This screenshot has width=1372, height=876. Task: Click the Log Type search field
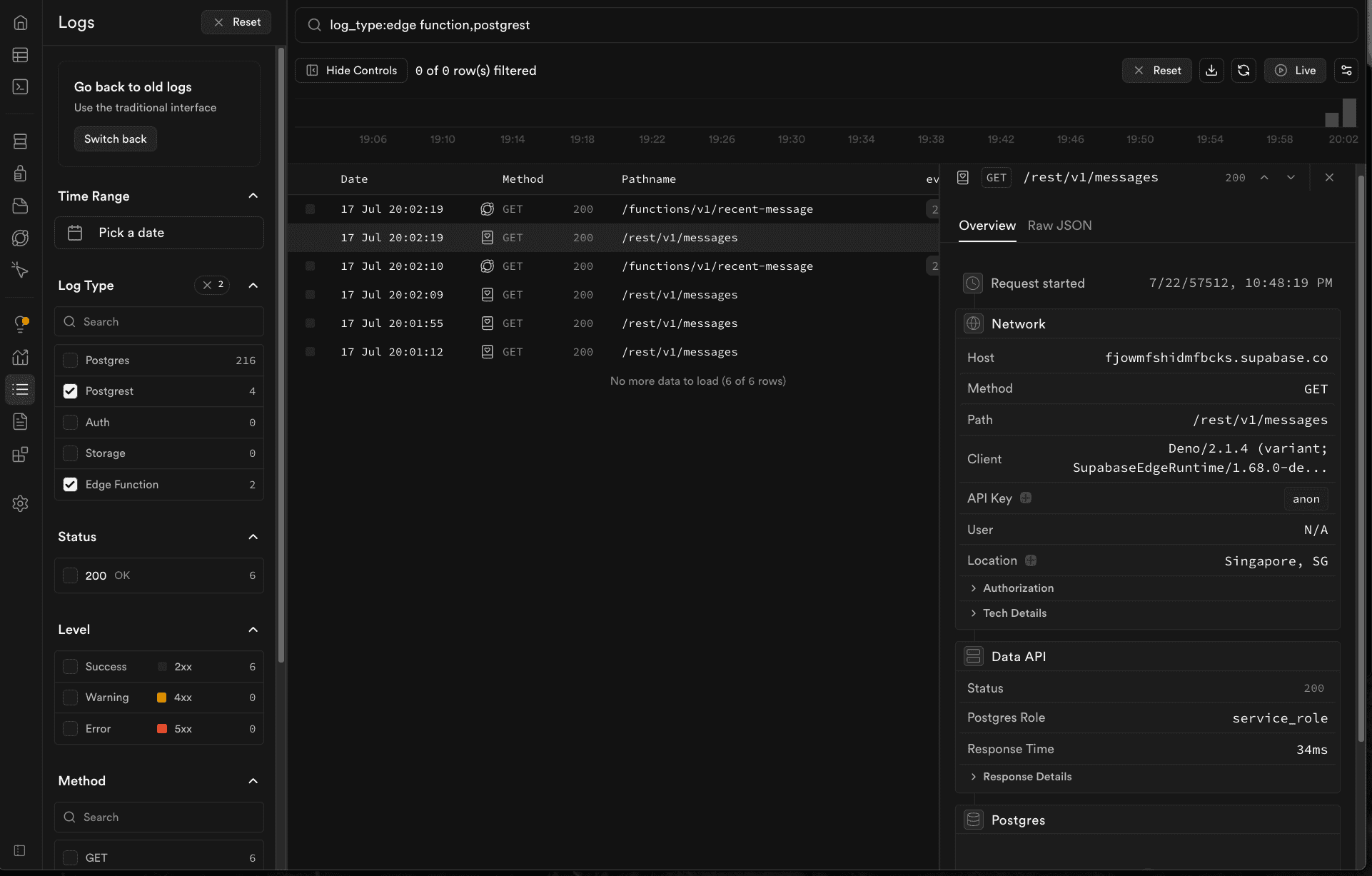pyautogui.click(x=159, y=322)
